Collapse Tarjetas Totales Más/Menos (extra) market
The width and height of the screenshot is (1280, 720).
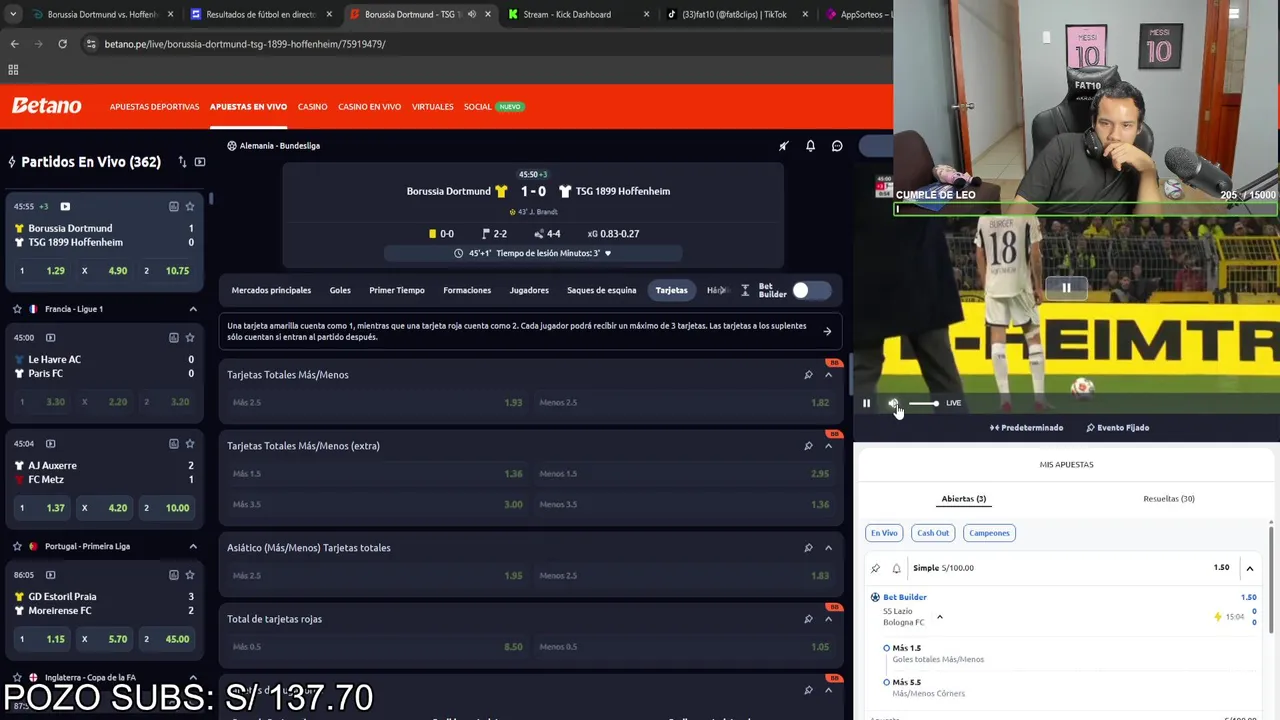click(x=828, y=446)
